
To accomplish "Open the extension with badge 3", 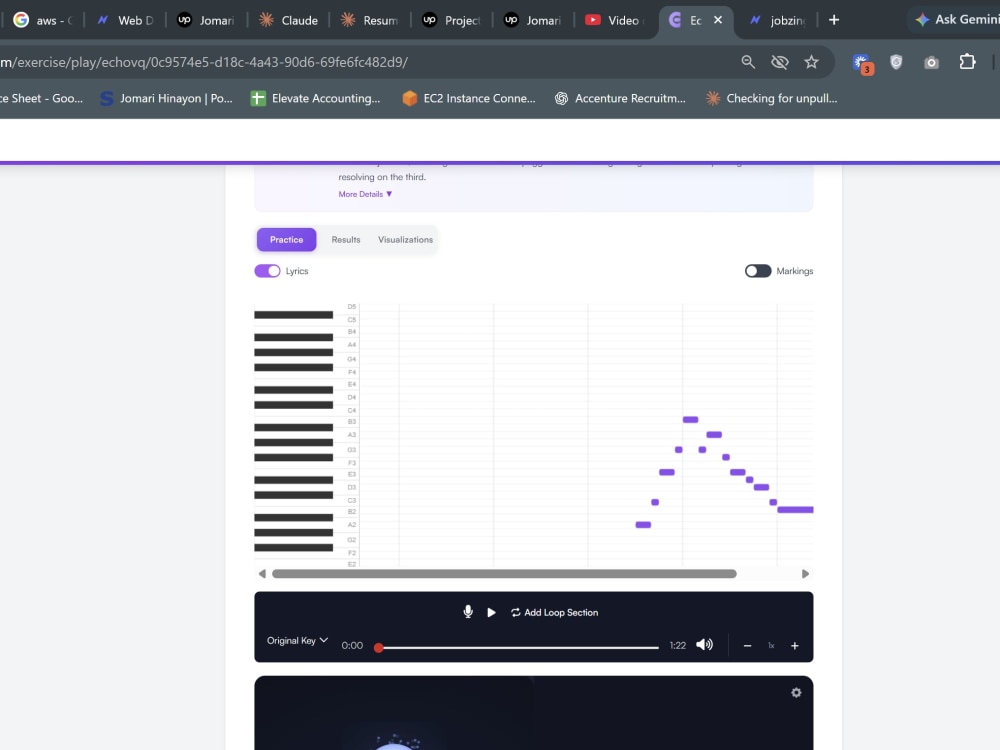I will (x=862, y=63).
